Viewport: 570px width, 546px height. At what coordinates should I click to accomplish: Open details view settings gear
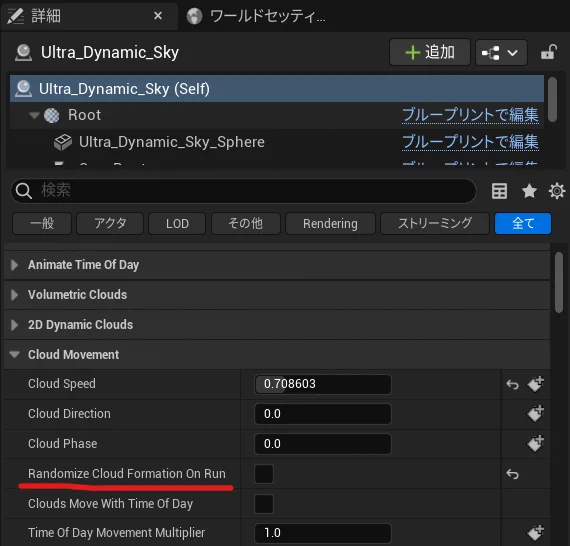coord(557,191)
